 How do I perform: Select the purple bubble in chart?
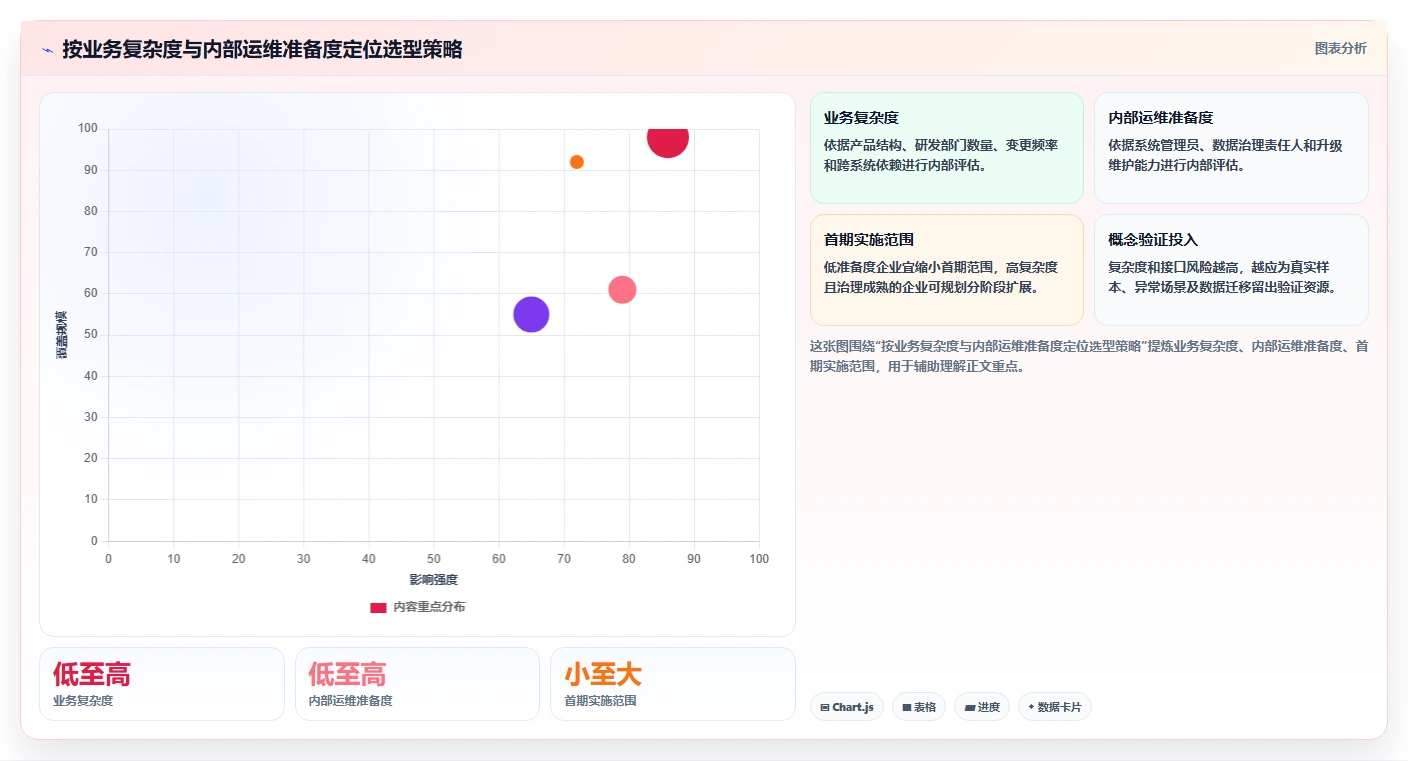pyautogui.click(x=531, y=314)
